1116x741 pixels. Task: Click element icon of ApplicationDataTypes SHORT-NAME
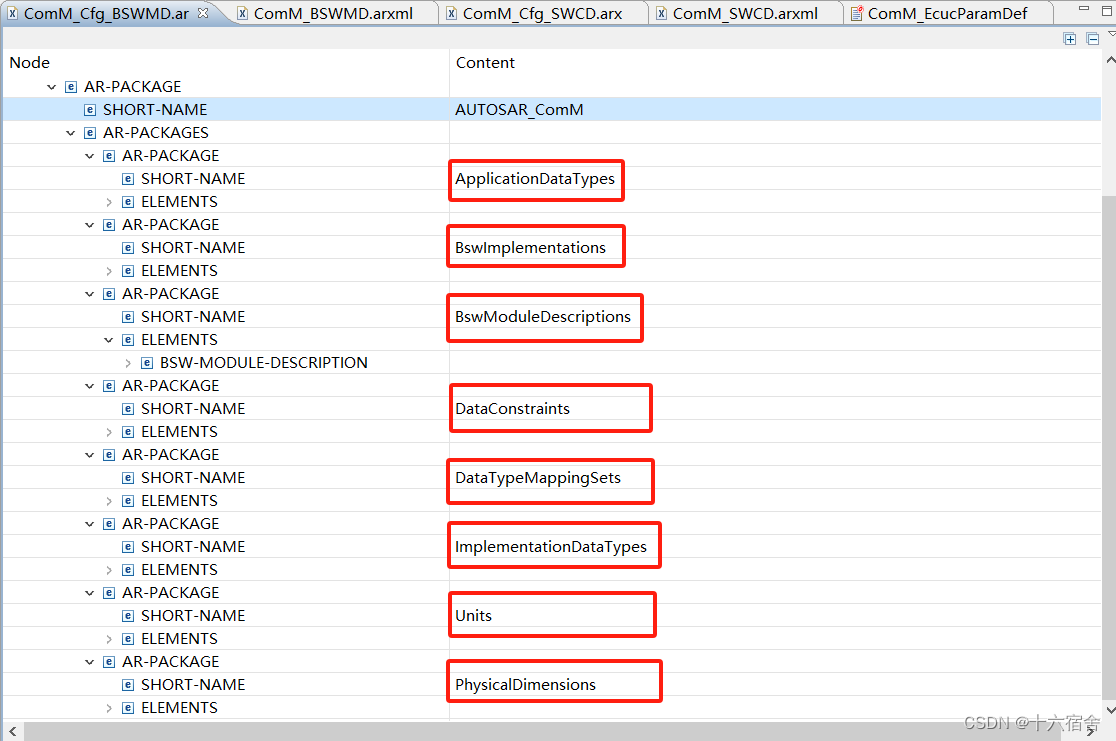[x=128, y=179]
